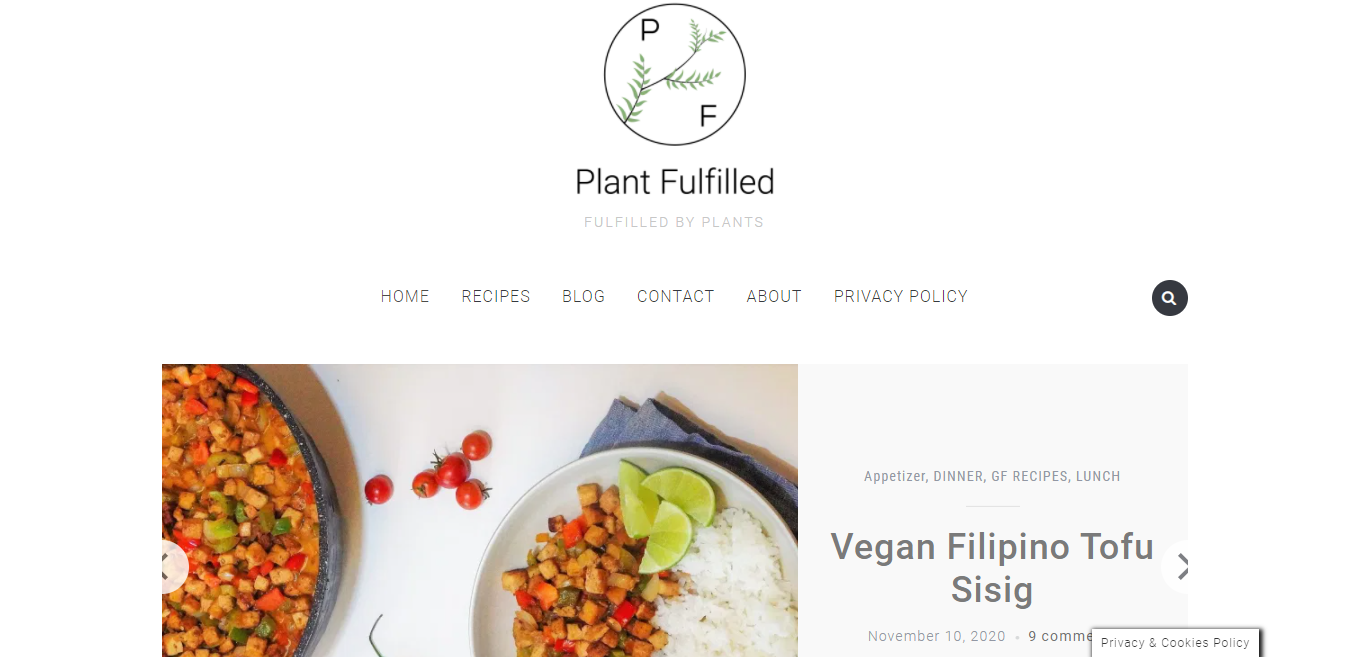Image resolution: width=1349 pixels, height=657 pixels.
Task: Click the Plant Fulfilled site title
Action: click(x=675, y=182)
